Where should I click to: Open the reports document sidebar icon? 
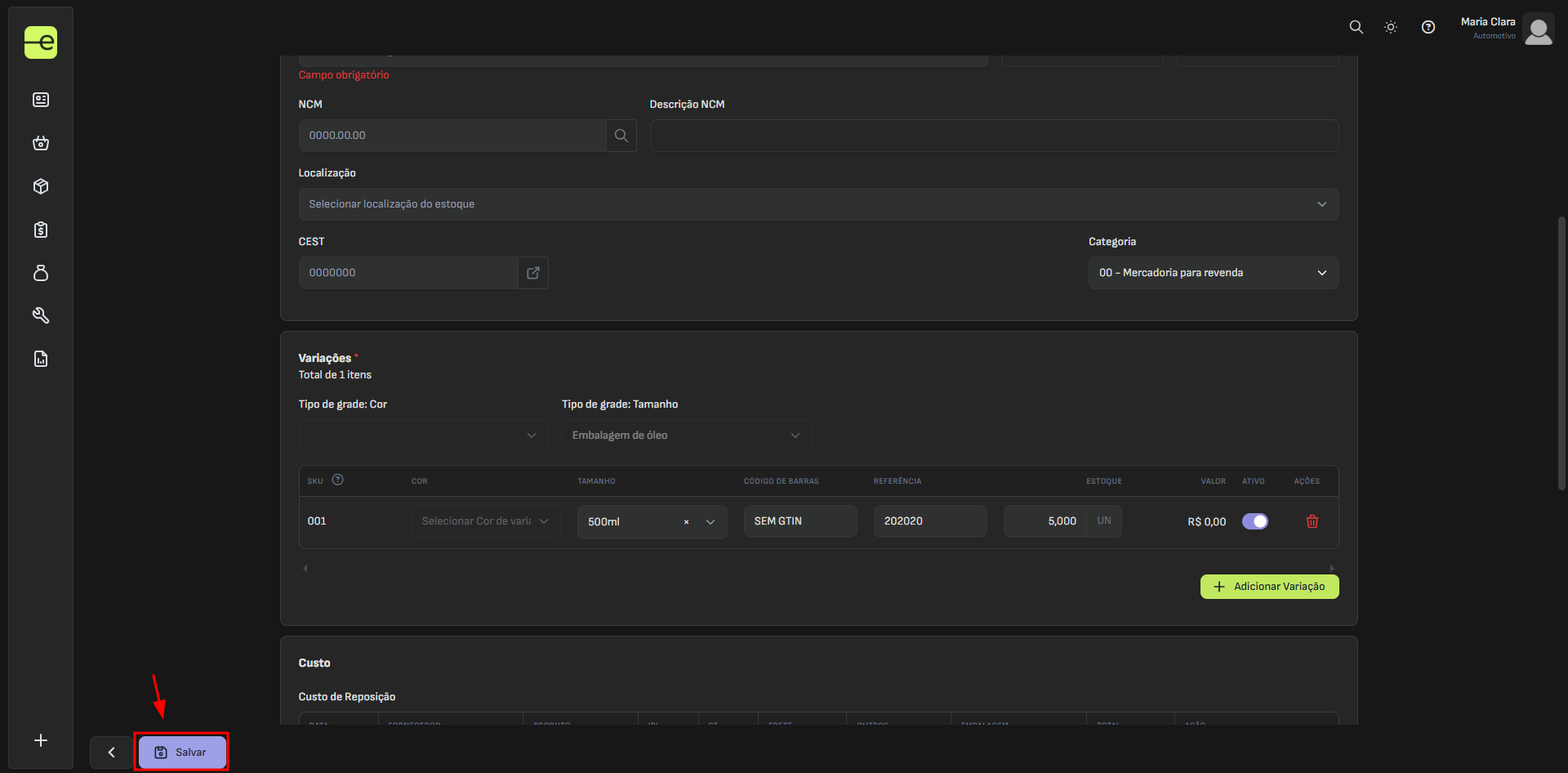(41, 359)
